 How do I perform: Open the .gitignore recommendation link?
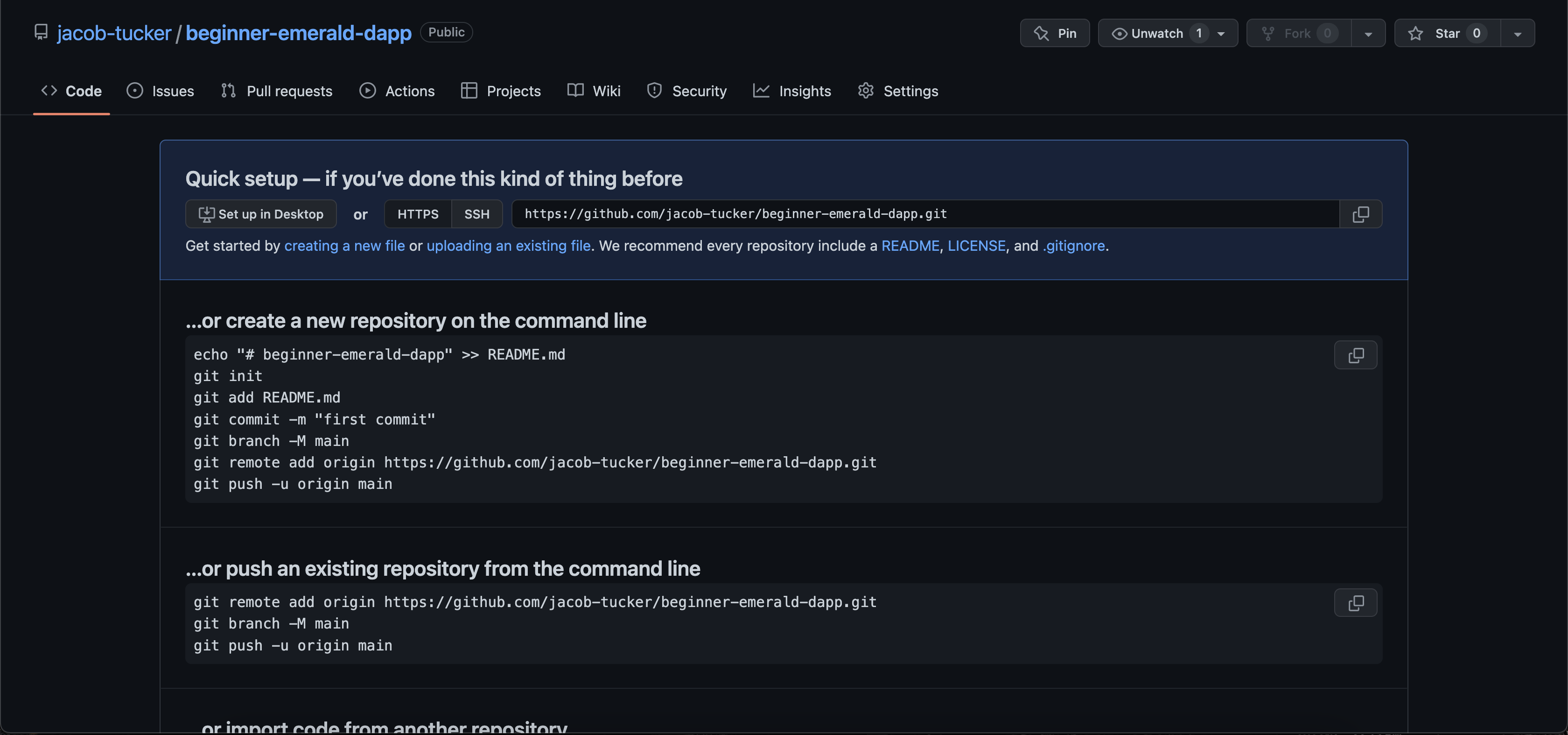(1074, 246)
